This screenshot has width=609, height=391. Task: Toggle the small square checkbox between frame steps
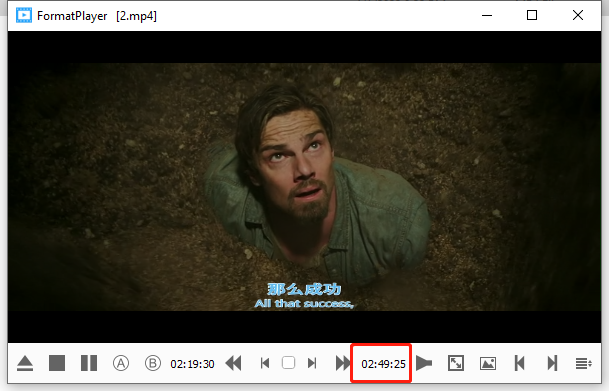288,363
